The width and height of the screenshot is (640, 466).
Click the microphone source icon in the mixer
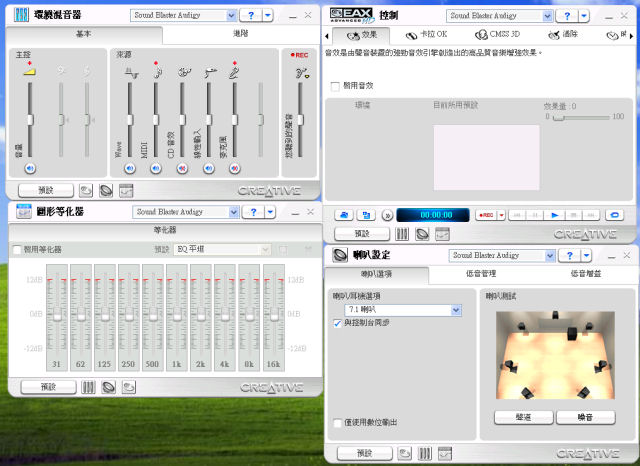(x=234, y=73)
